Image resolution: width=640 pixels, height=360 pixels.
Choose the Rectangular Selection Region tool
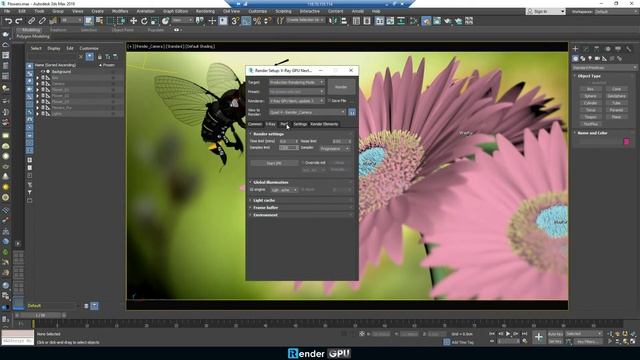[110, 21]
